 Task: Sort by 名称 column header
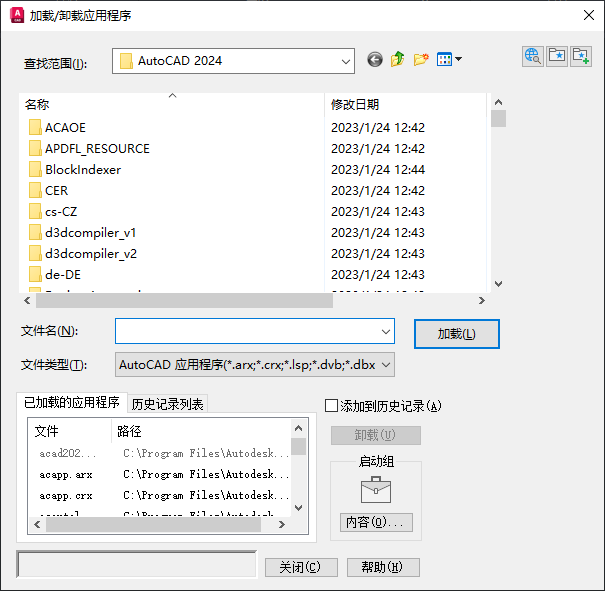(x=171, y=105)
